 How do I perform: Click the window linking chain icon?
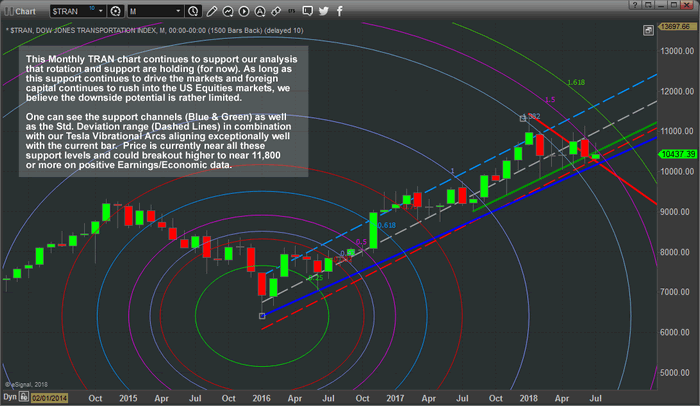pos(276,11)
